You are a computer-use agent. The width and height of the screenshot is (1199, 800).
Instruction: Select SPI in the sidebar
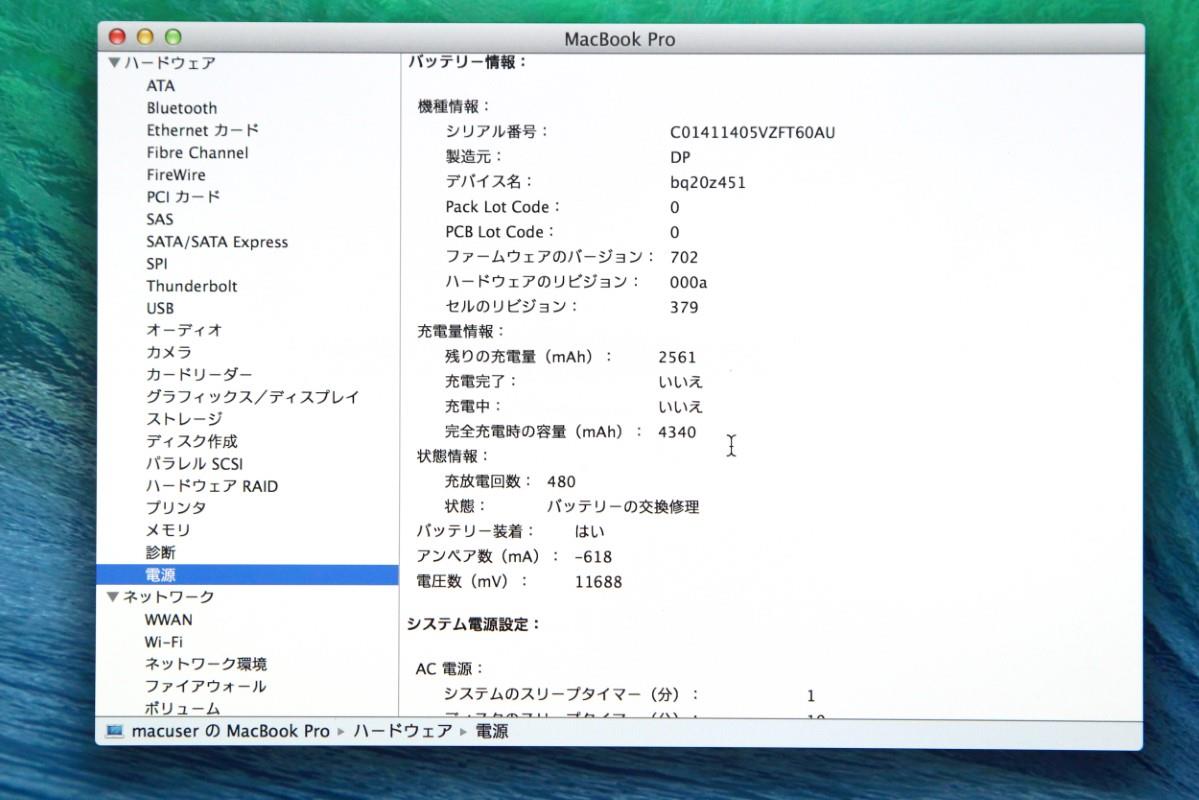point(157,264)
